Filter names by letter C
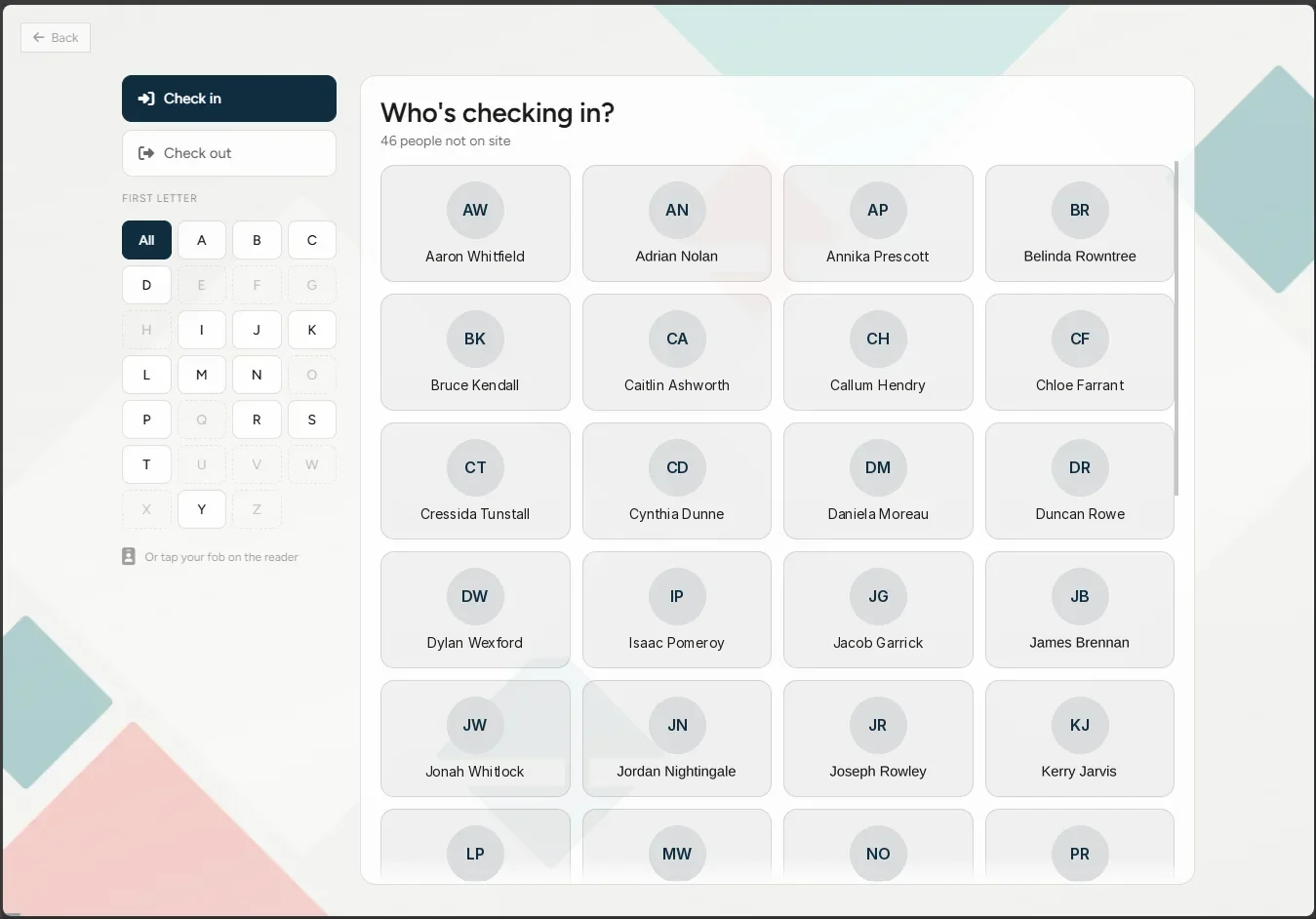Screen dimensions: 1316x919 pos(312,240)
